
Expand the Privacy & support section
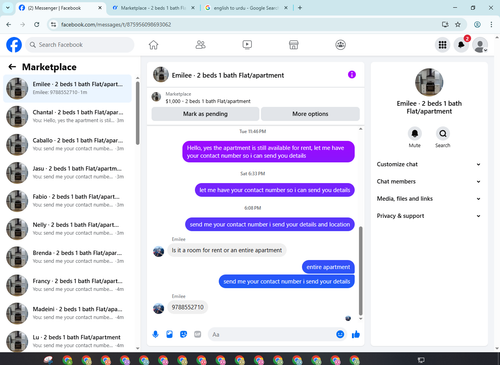[429, 216]
